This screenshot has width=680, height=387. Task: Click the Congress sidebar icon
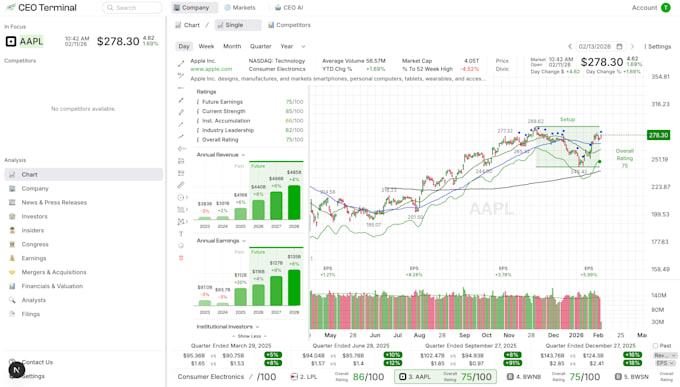(12, 244)
